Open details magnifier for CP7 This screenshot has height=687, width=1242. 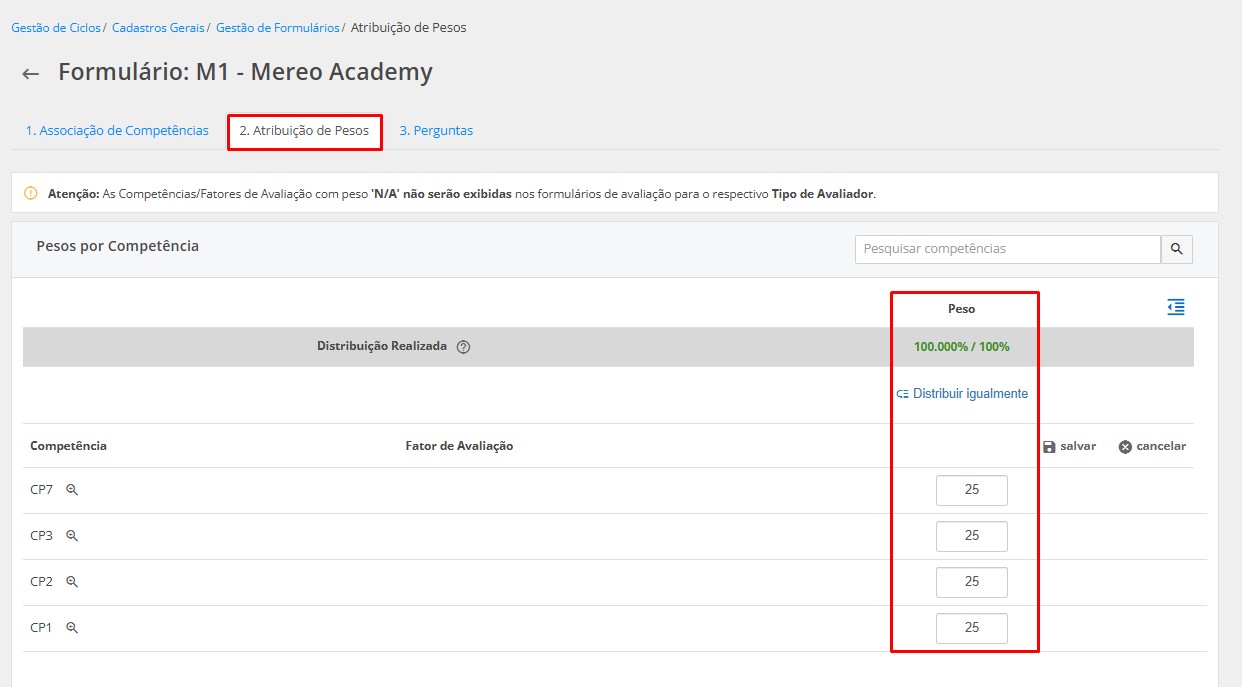[x=72, y=490]
